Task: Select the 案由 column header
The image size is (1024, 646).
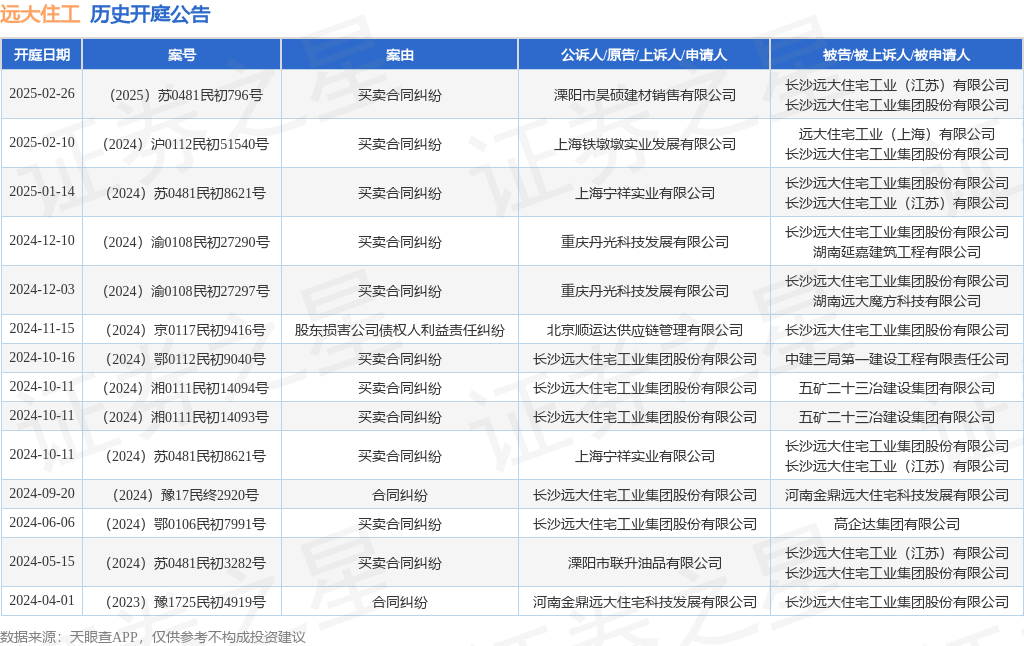Action: (400, 55)
